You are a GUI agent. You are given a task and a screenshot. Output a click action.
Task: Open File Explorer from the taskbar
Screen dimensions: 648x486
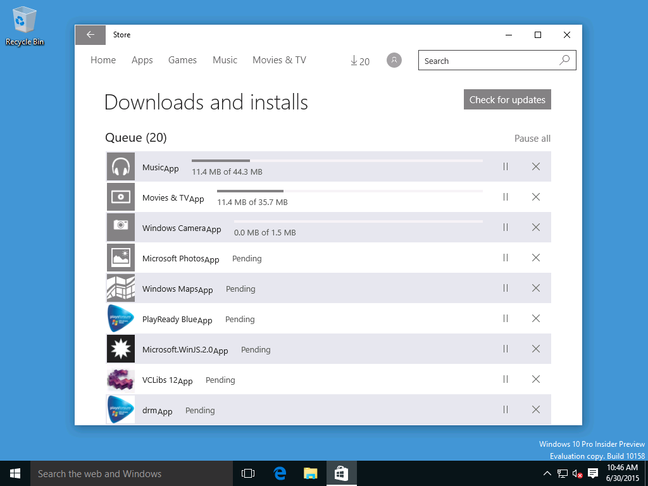310,474
